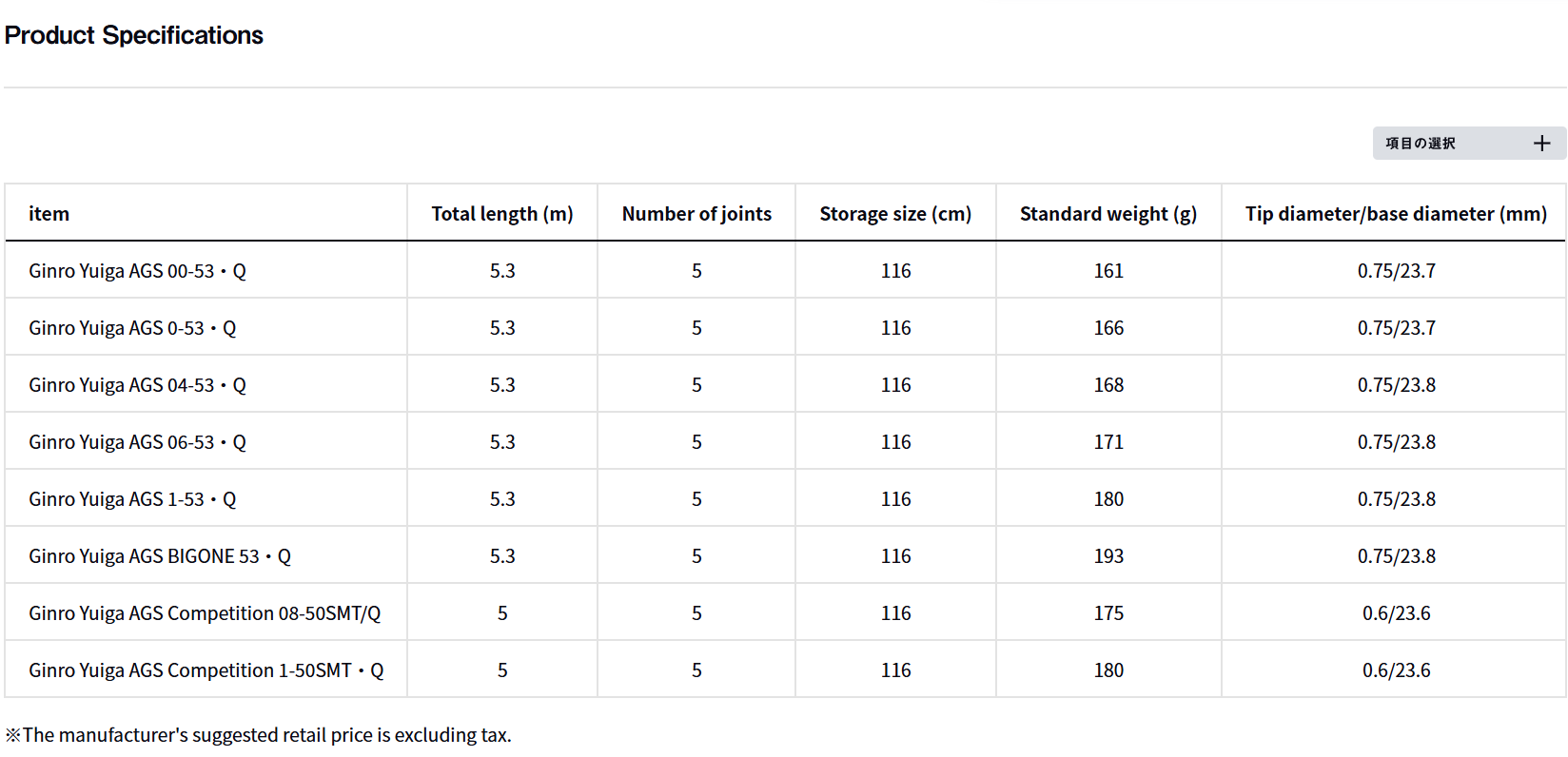Select Ginro Yuiga AGS 00-53 Q row
Screen dimensions: 1568x757
pyautogui.click(x=137, y=271)
